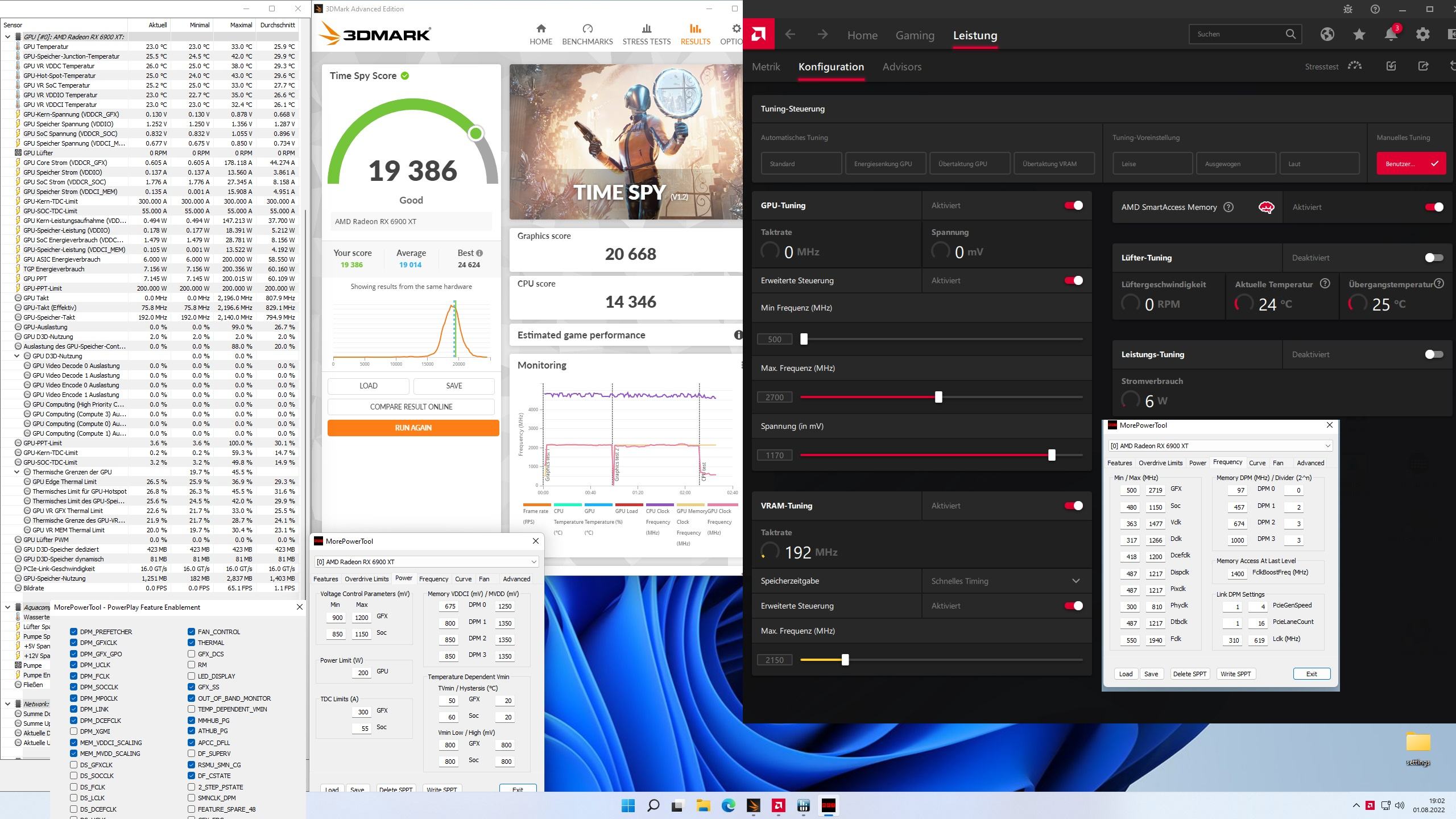This screenshot has height=819, width=1456.
Task: Click the AMD favorites star icon
Action: pos(1359,35)
